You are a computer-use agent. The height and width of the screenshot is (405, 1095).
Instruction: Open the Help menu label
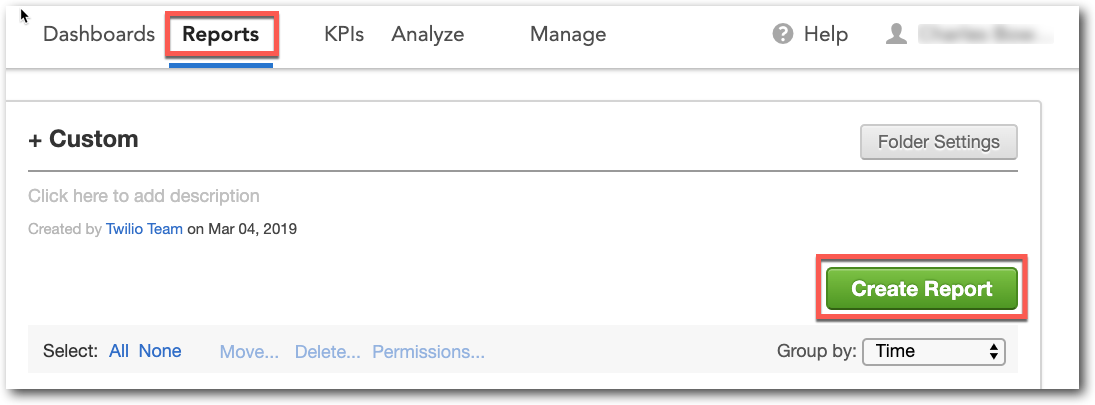click(826, 35)
